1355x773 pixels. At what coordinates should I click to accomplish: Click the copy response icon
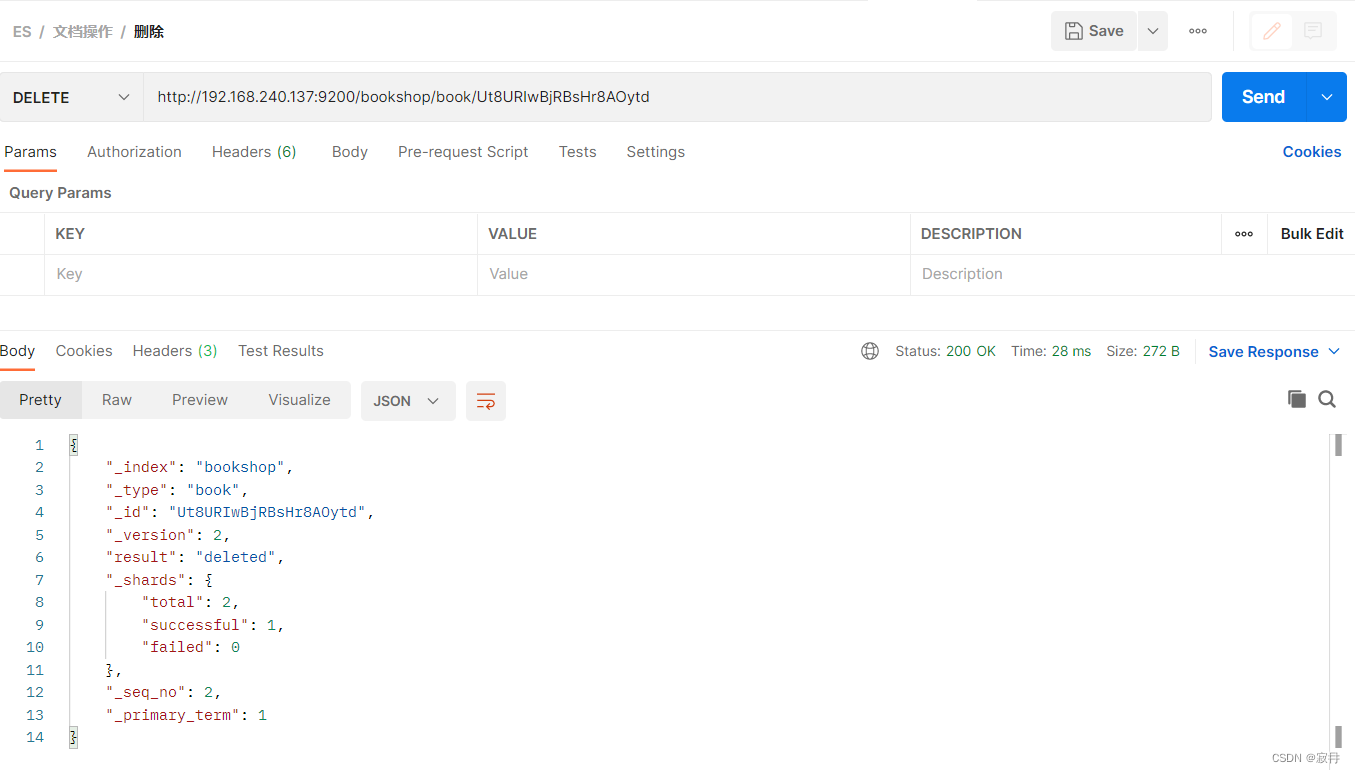click(x=1297, y=399)
